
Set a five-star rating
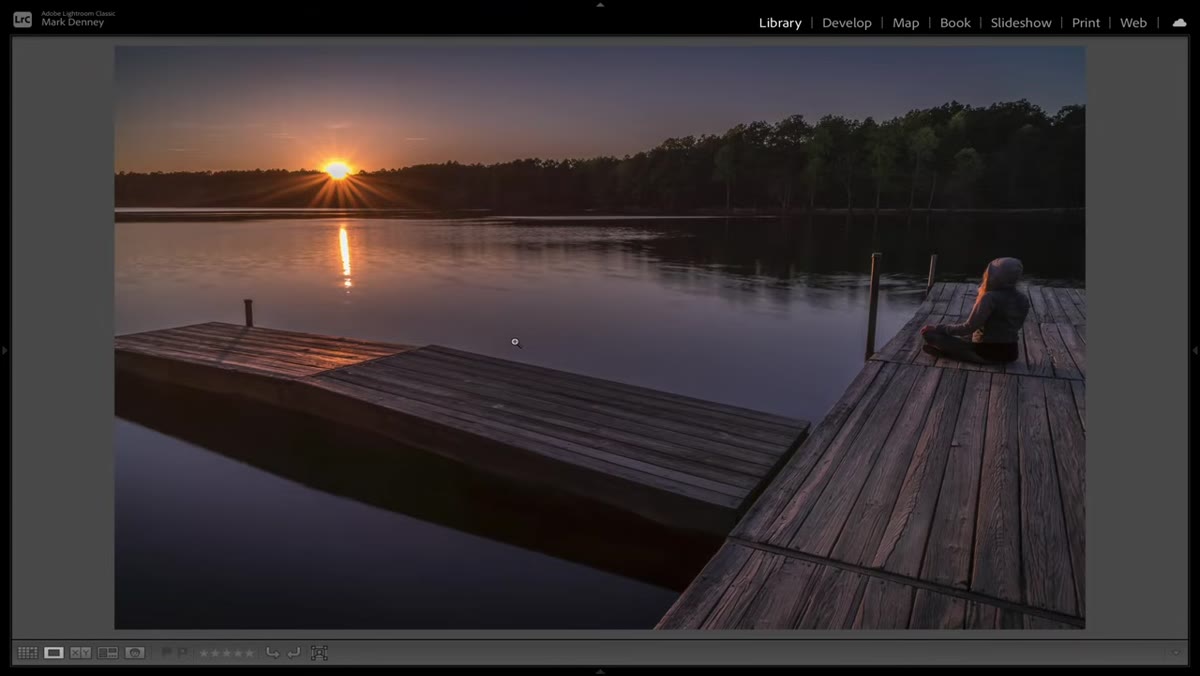(249, 653)
